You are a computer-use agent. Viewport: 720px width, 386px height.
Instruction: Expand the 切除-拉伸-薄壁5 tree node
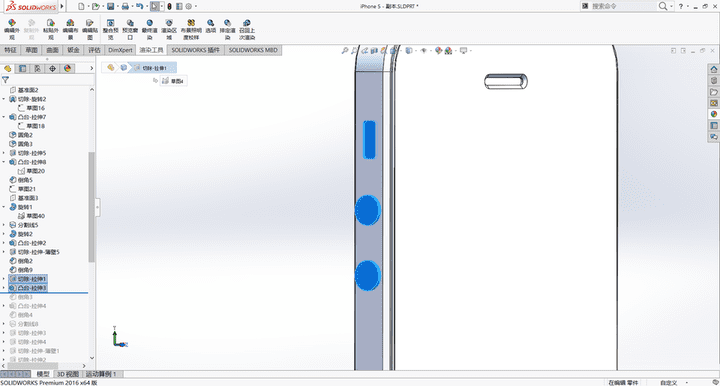(x=4, y=252)
